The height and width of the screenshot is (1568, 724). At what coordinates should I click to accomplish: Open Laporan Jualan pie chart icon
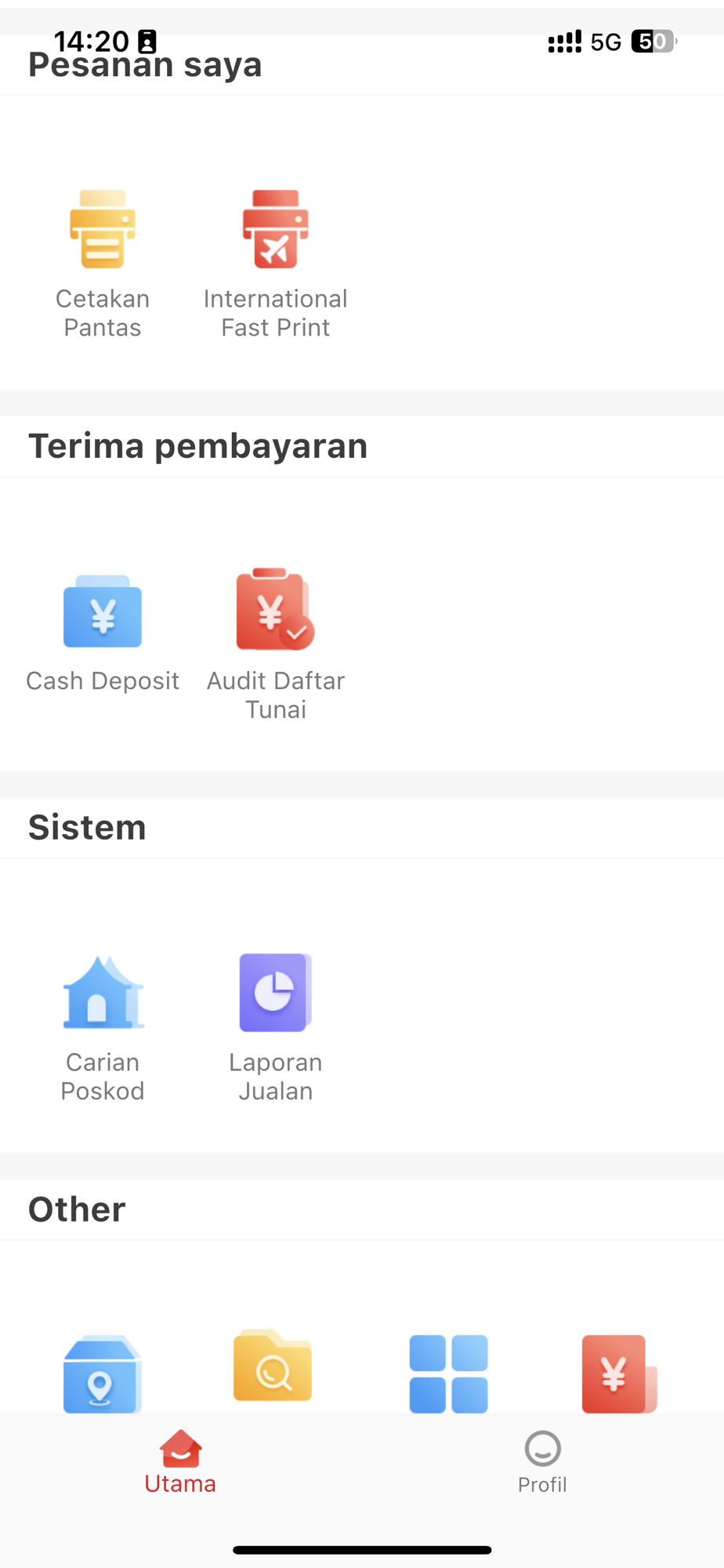click(x=275, y=993)
